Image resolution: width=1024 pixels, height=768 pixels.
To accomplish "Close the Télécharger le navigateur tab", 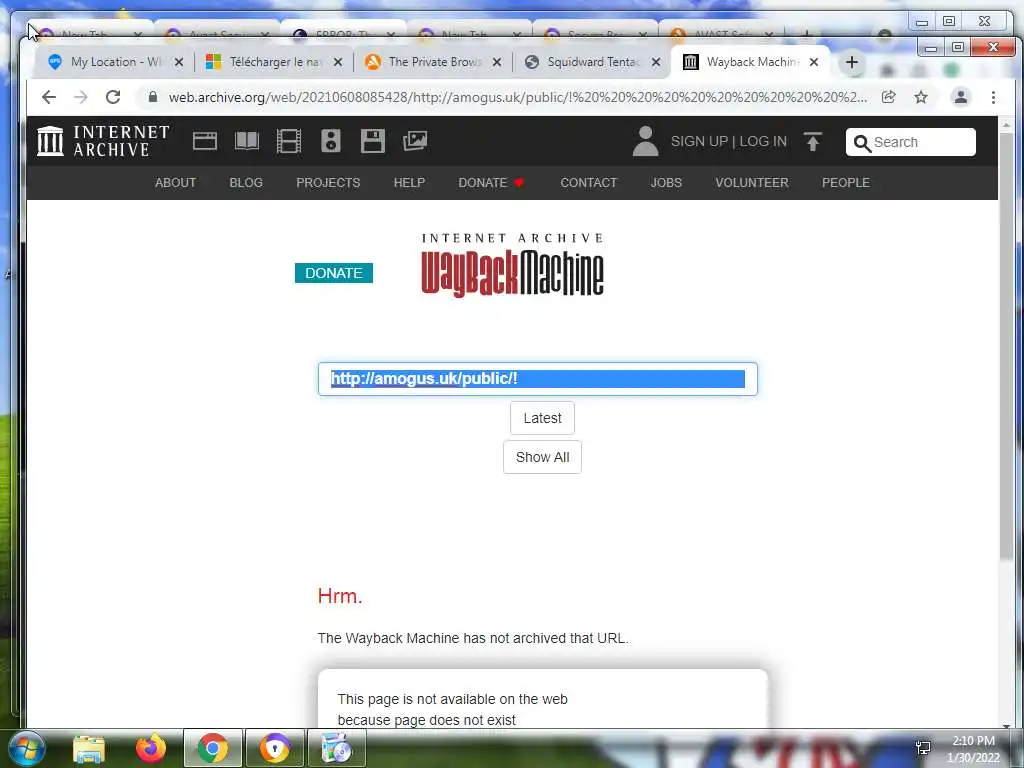I will [x=338, y=62].
